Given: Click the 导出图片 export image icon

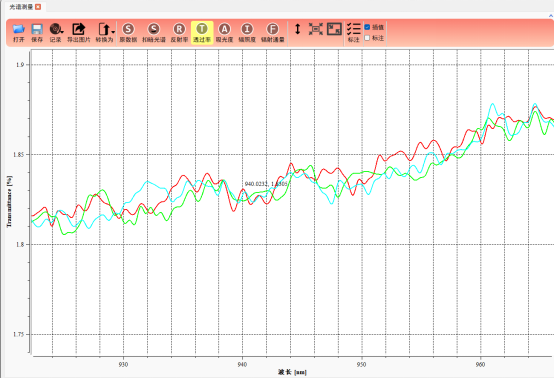Looking at the screenshot, I should click(x=79, y=32).
